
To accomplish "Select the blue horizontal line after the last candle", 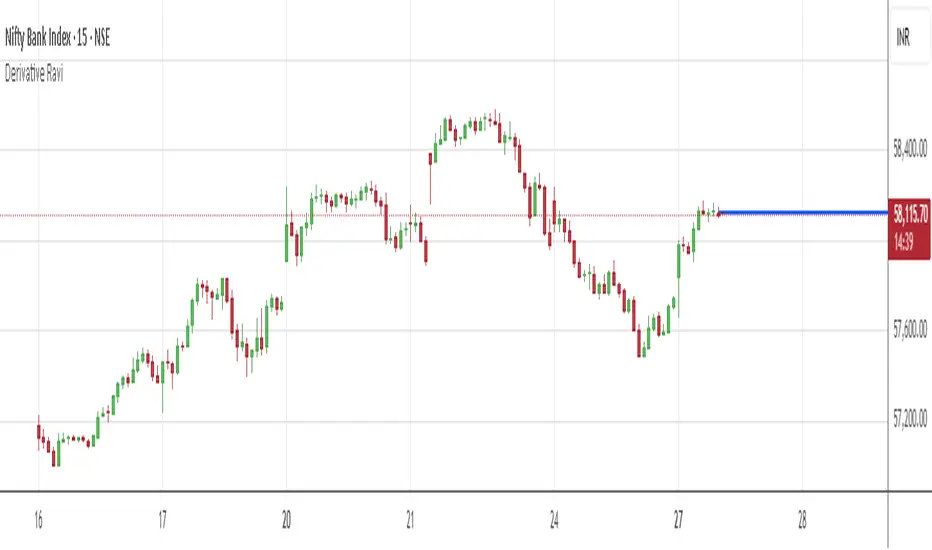I will click(800, 213).
